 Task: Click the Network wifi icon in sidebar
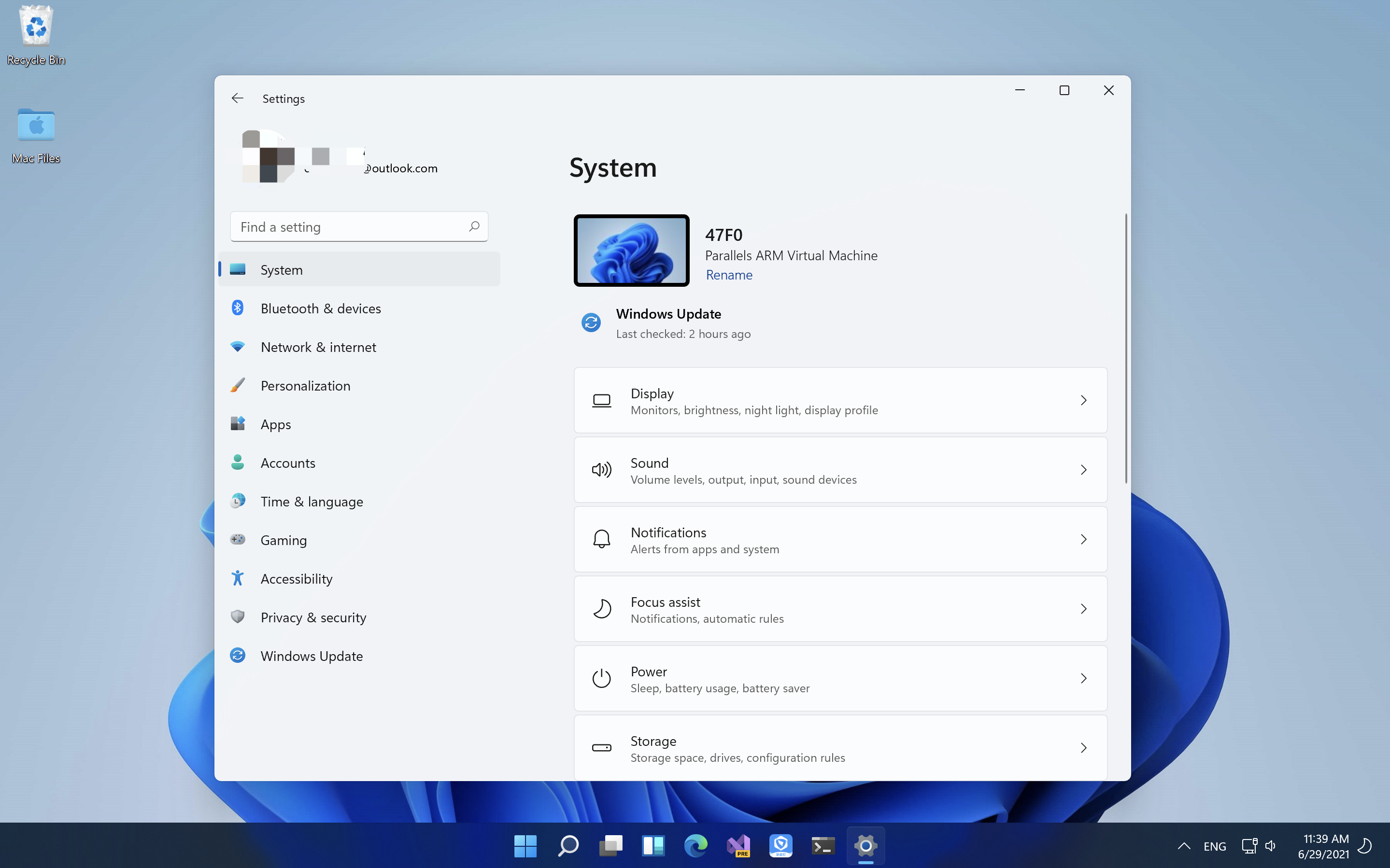238,346
